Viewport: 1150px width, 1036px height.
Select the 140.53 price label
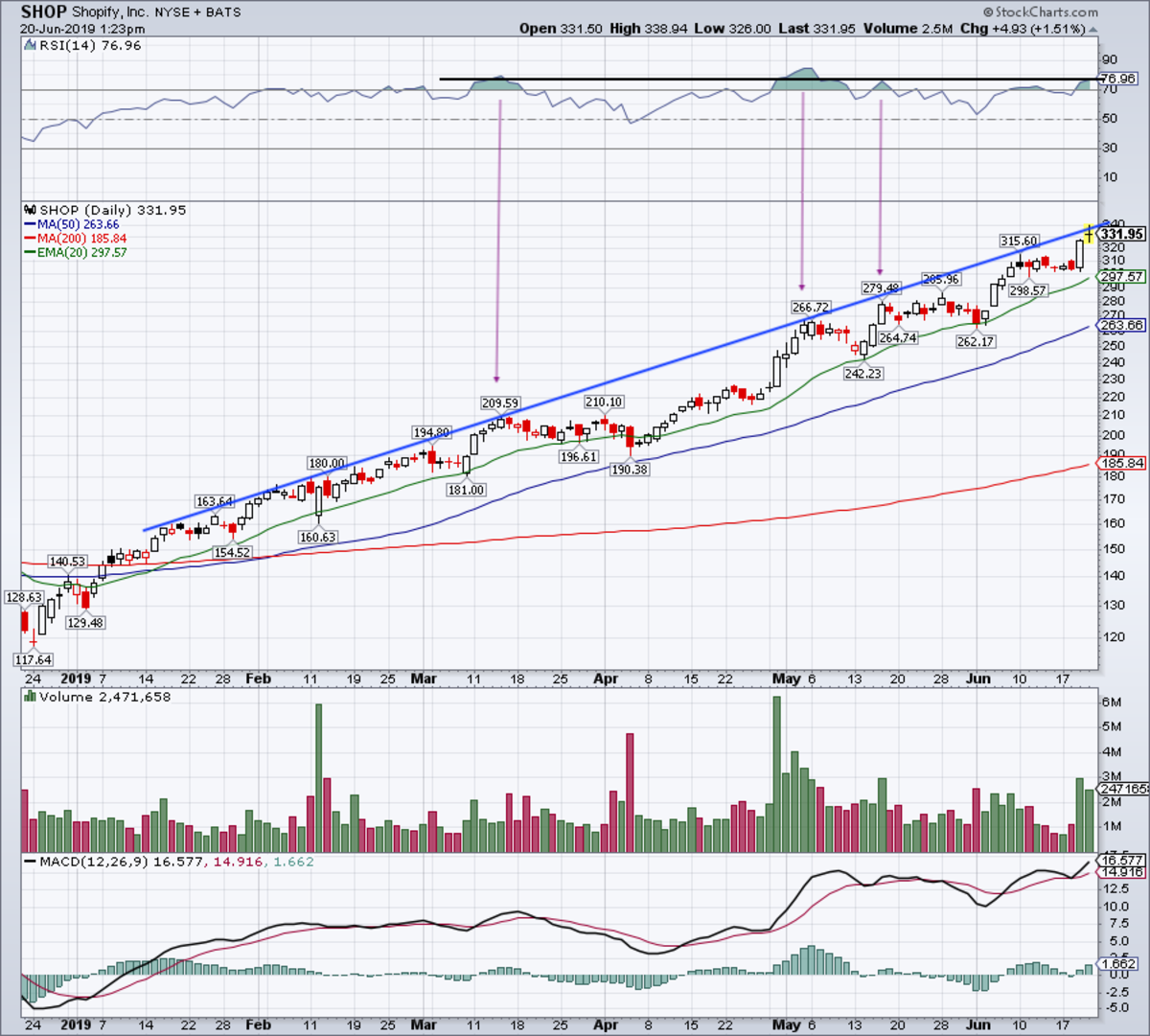67,563
